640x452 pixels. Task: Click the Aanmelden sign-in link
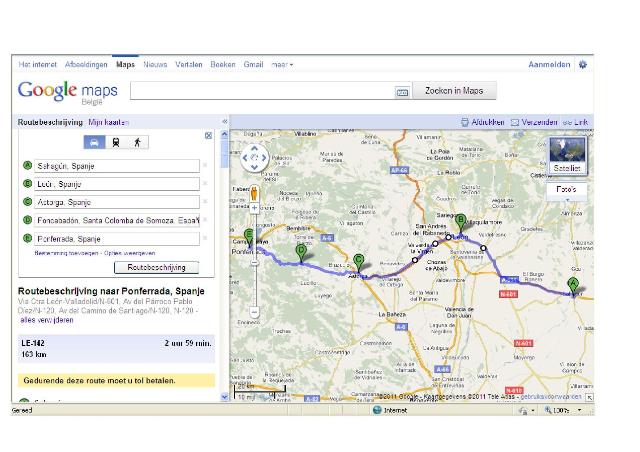[549, 65]
